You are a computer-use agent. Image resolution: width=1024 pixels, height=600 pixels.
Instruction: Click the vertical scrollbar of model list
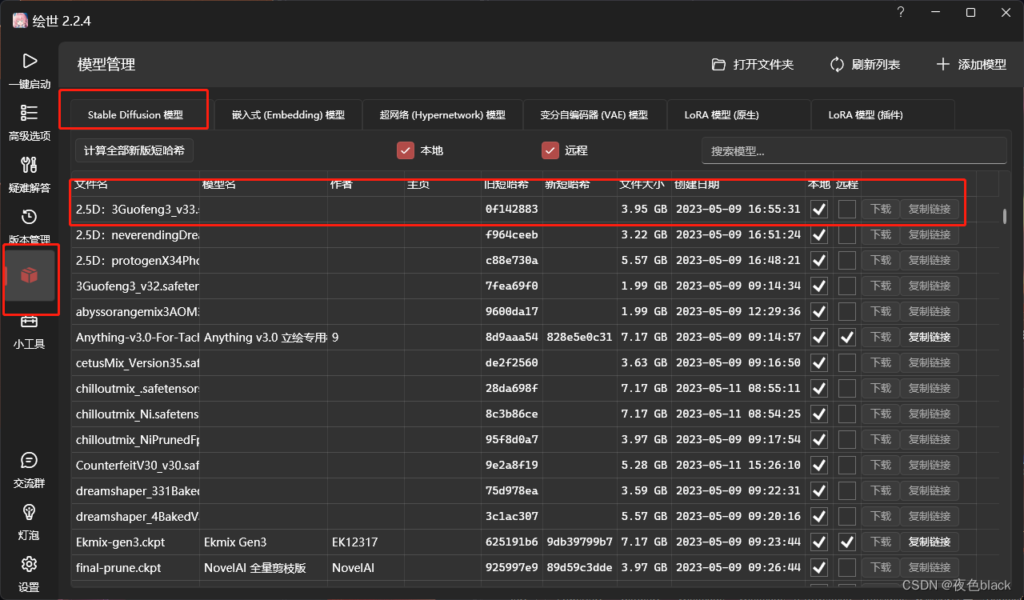click(x=1004, y=215)
